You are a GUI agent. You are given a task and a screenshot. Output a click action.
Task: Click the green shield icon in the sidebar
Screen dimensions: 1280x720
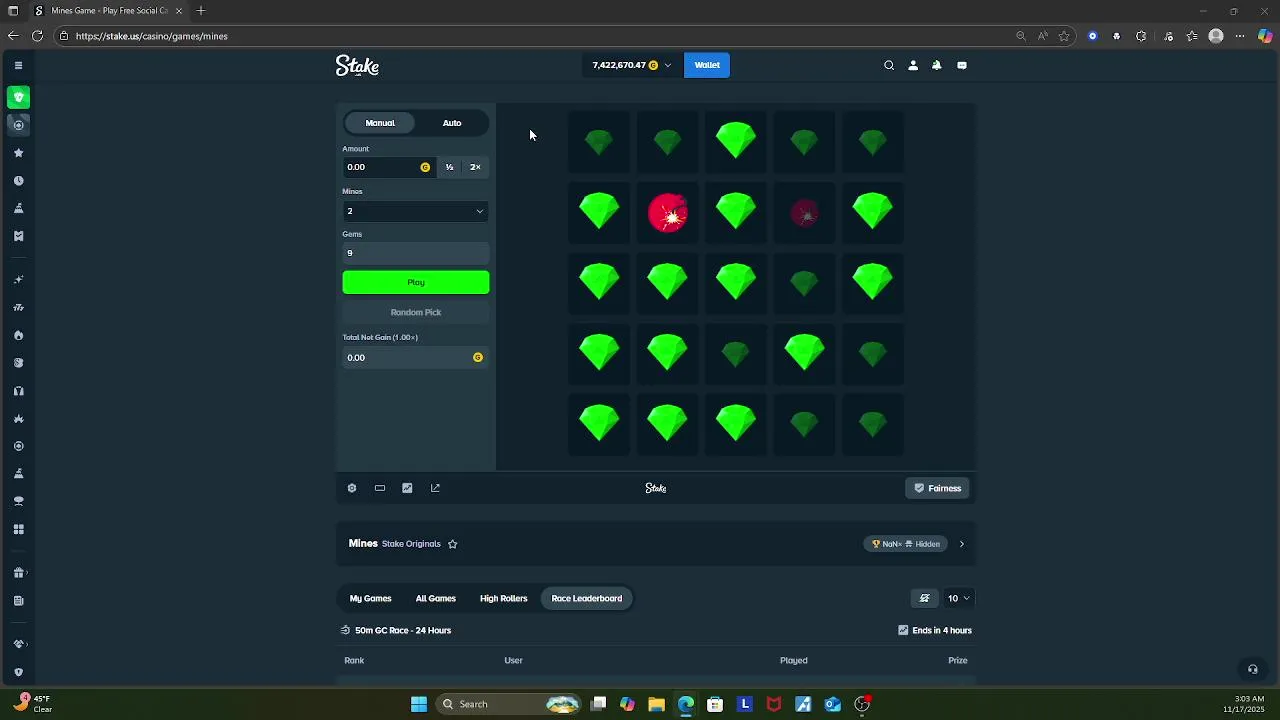(18, 97)
